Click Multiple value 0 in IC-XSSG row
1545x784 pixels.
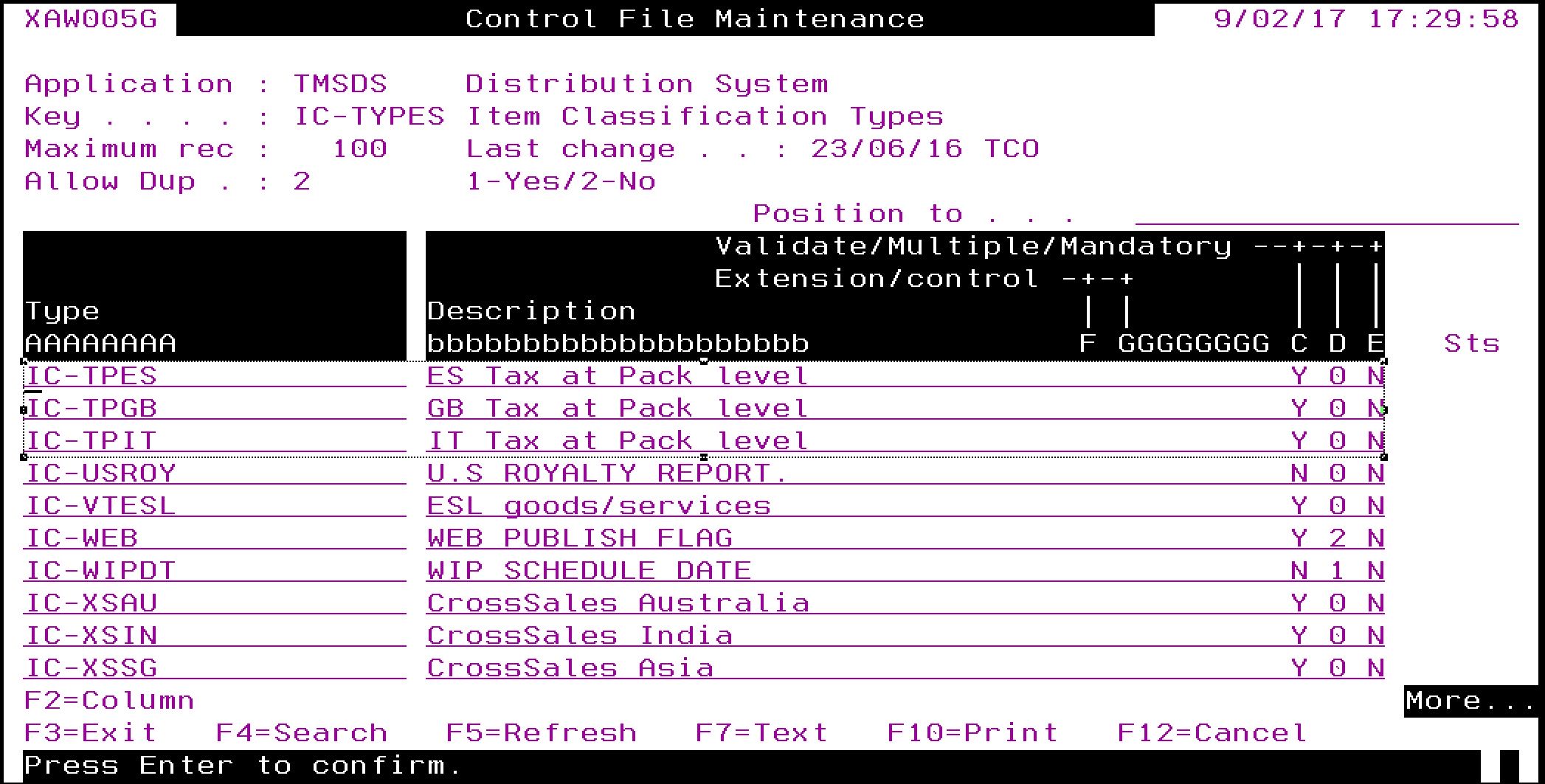point(1338,667)
